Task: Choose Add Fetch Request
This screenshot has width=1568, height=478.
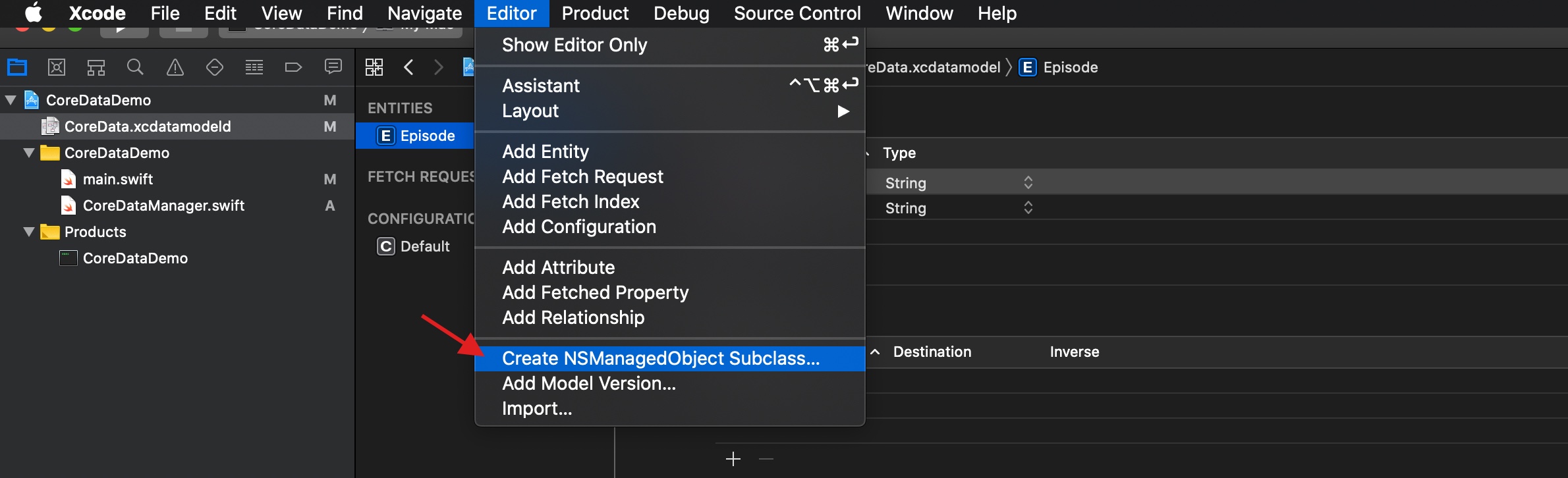Action: point(669,176)
